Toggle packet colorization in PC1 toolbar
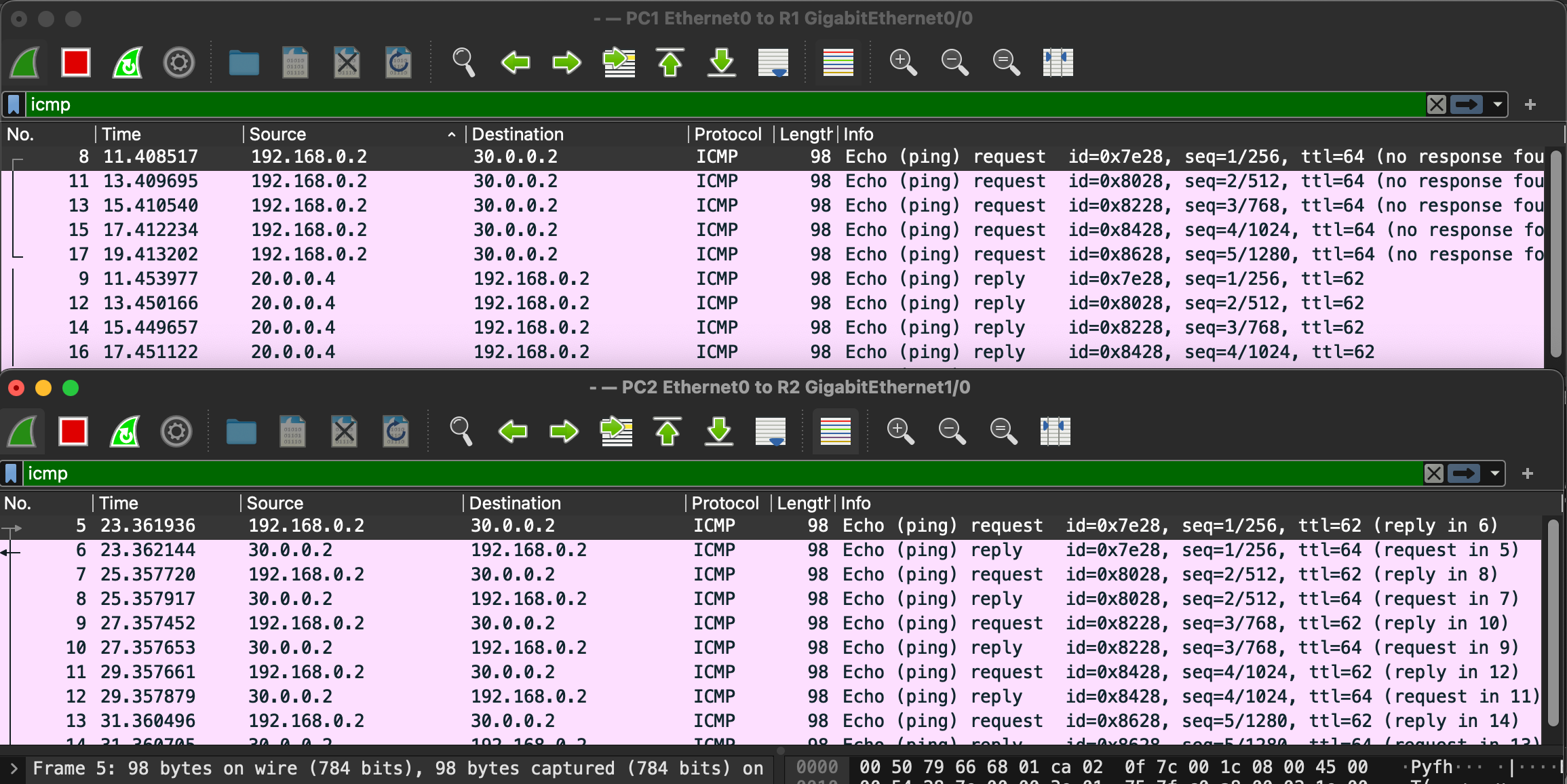Image resolution: width=1567 pixels, height=784 pixels. (838, 62)
